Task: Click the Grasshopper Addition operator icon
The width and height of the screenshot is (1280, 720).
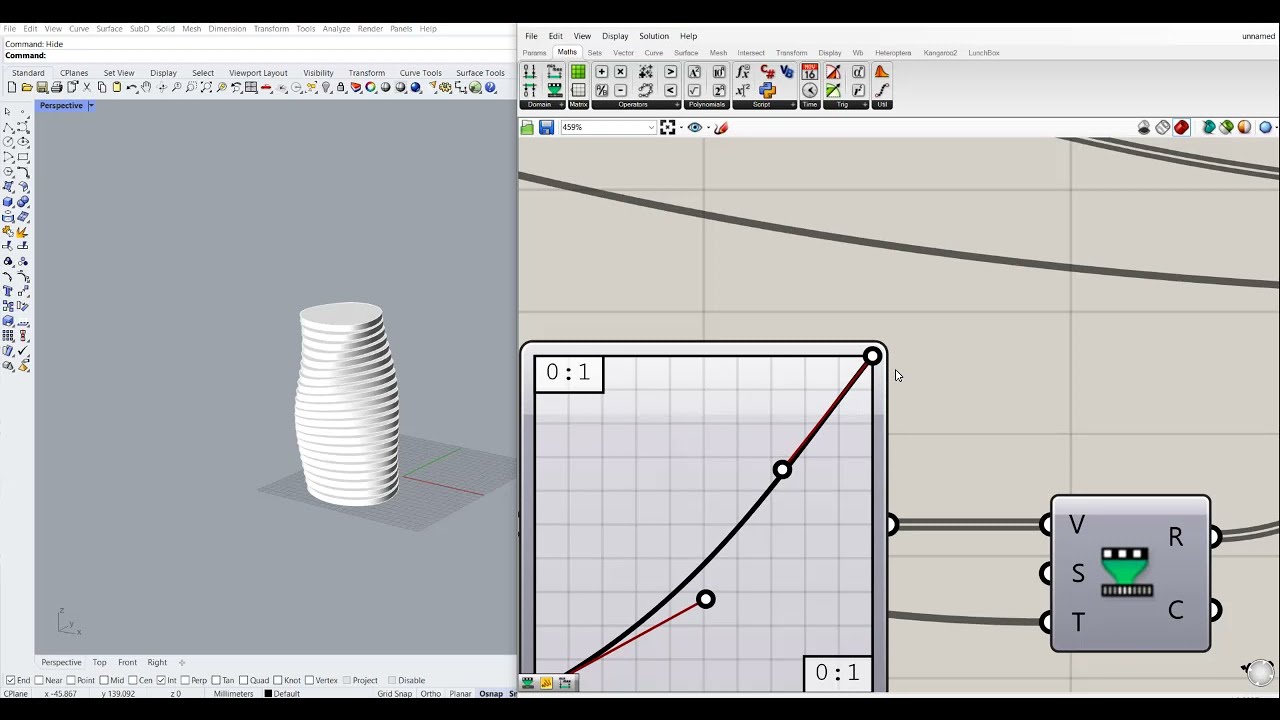Action: pyautogui.click(x=601, y=72)
